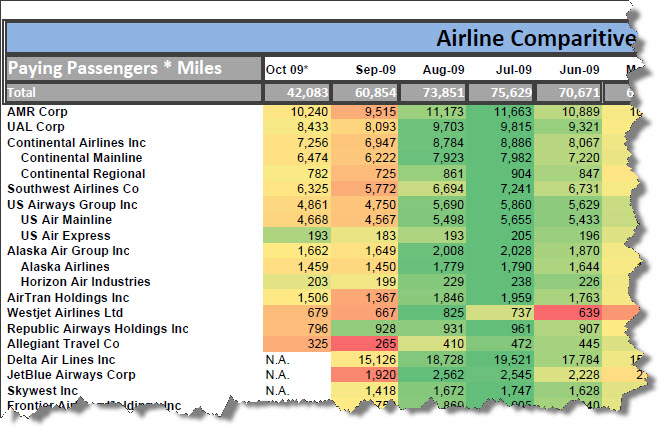Click AMR Corp Jul-09 value 11,663

[500, 112]
